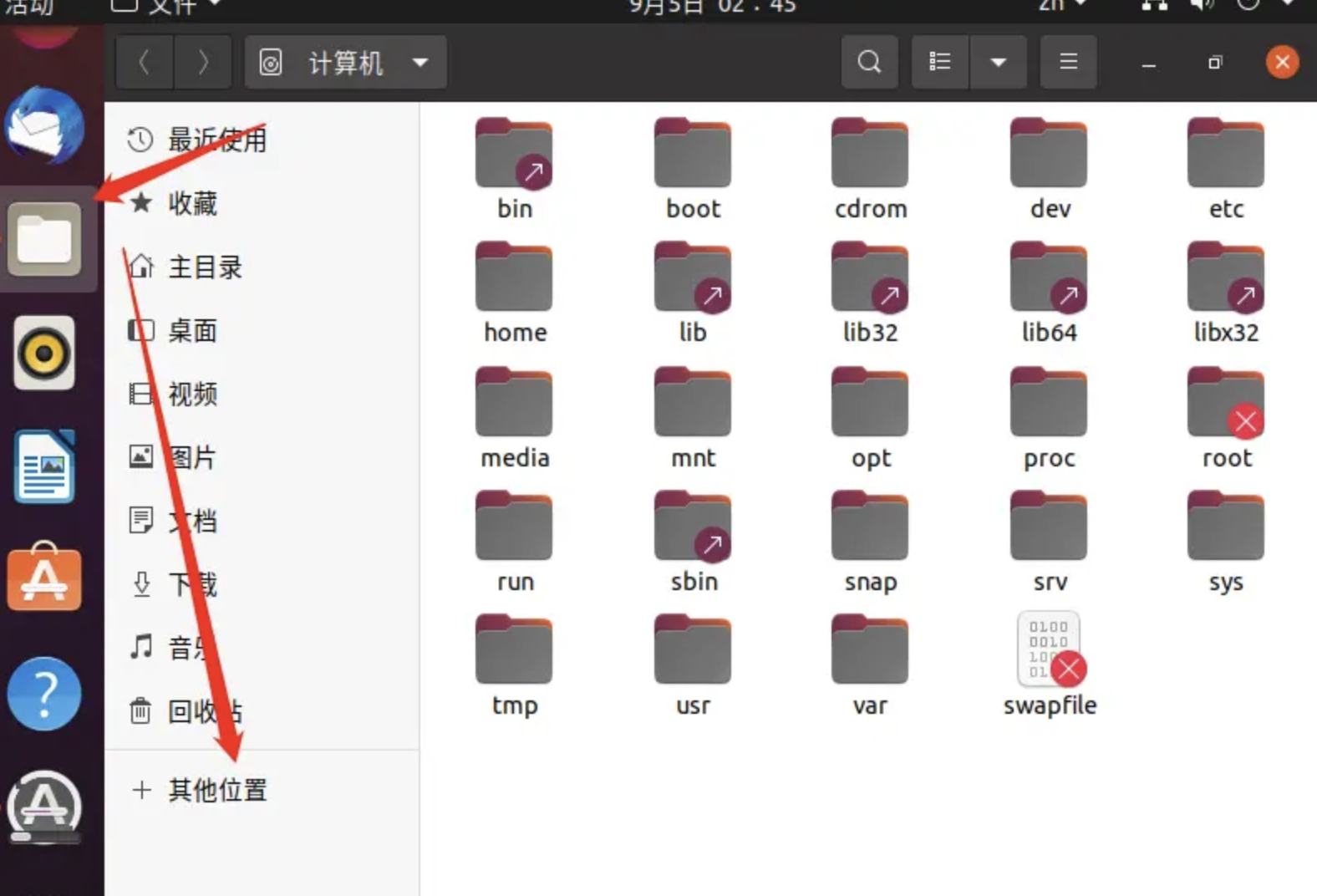Select the etc folder
Image resolution: width=1317 pixels, height=896 pixels.
[1225, 155]
